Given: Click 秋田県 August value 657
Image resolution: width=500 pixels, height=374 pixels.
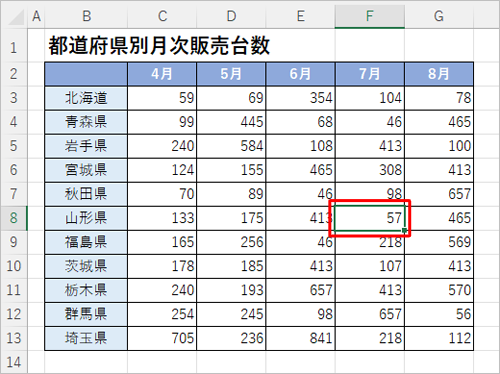Looking at the screenshot, I should [x=439, y=194].
